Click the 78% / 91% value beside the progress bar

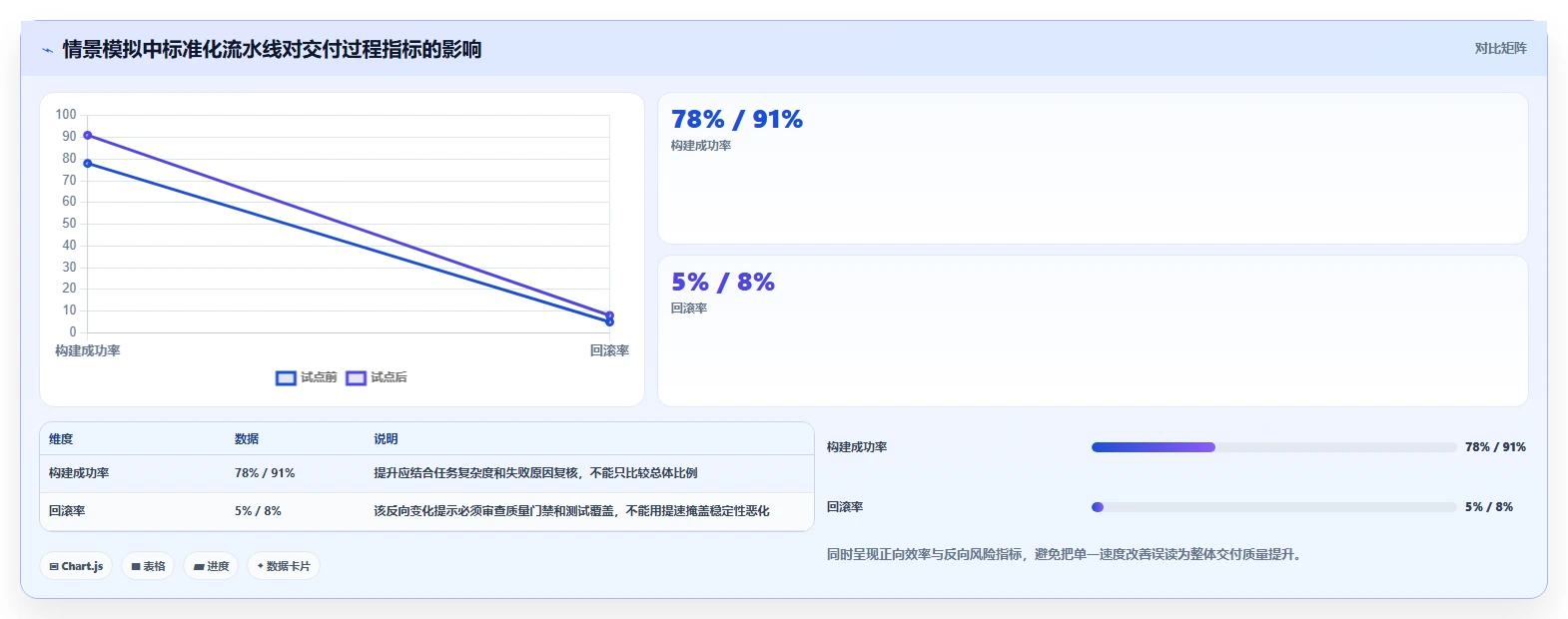(x=1495, y=447)
